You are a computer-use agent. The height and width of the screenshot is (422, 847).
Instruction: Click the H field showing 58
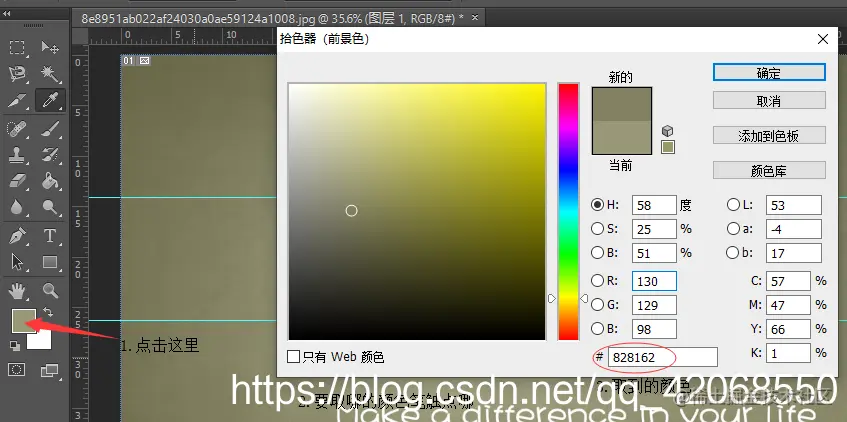click(x=654, y=205)
